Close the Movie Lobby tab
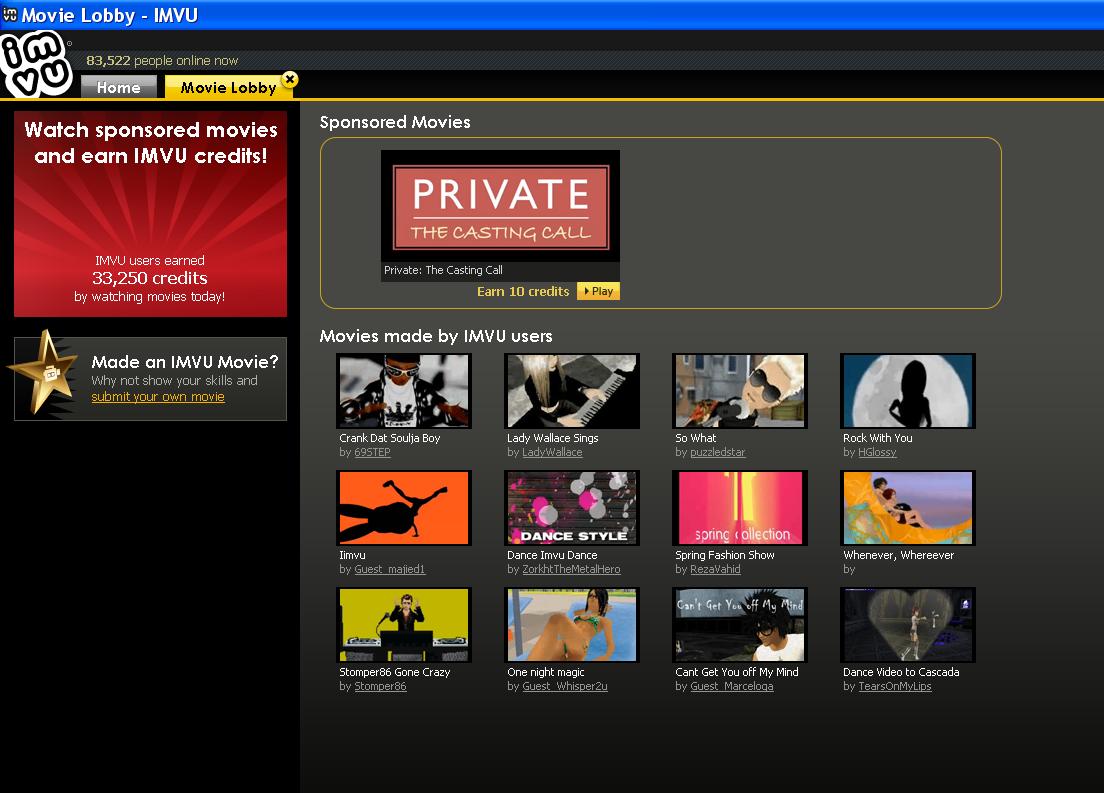 [x=289, y=79]
